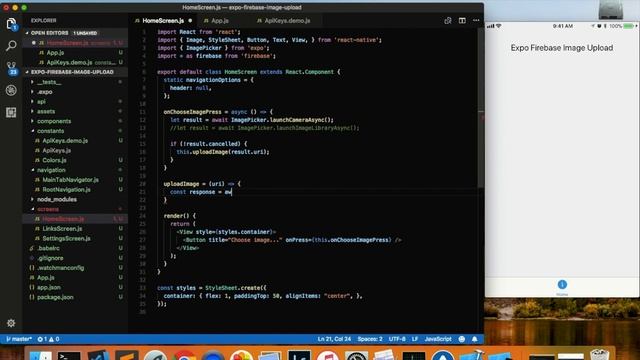Place cursor on the uploadImage code line
The height and width of the screenshot is (360, 640).
(x=202, y=184)
